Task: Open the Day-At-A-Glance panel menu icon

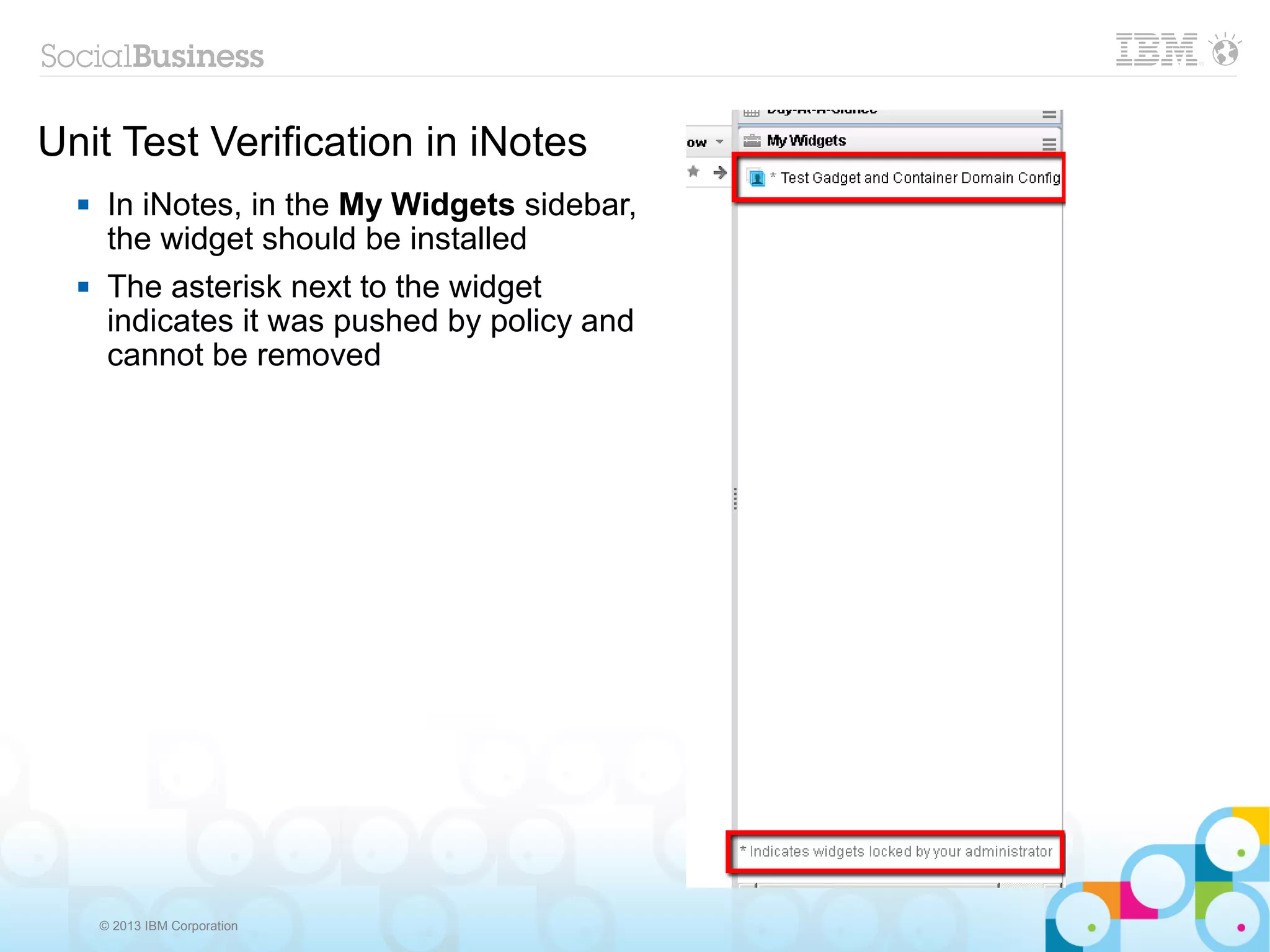Action: tap(1049, 115)
